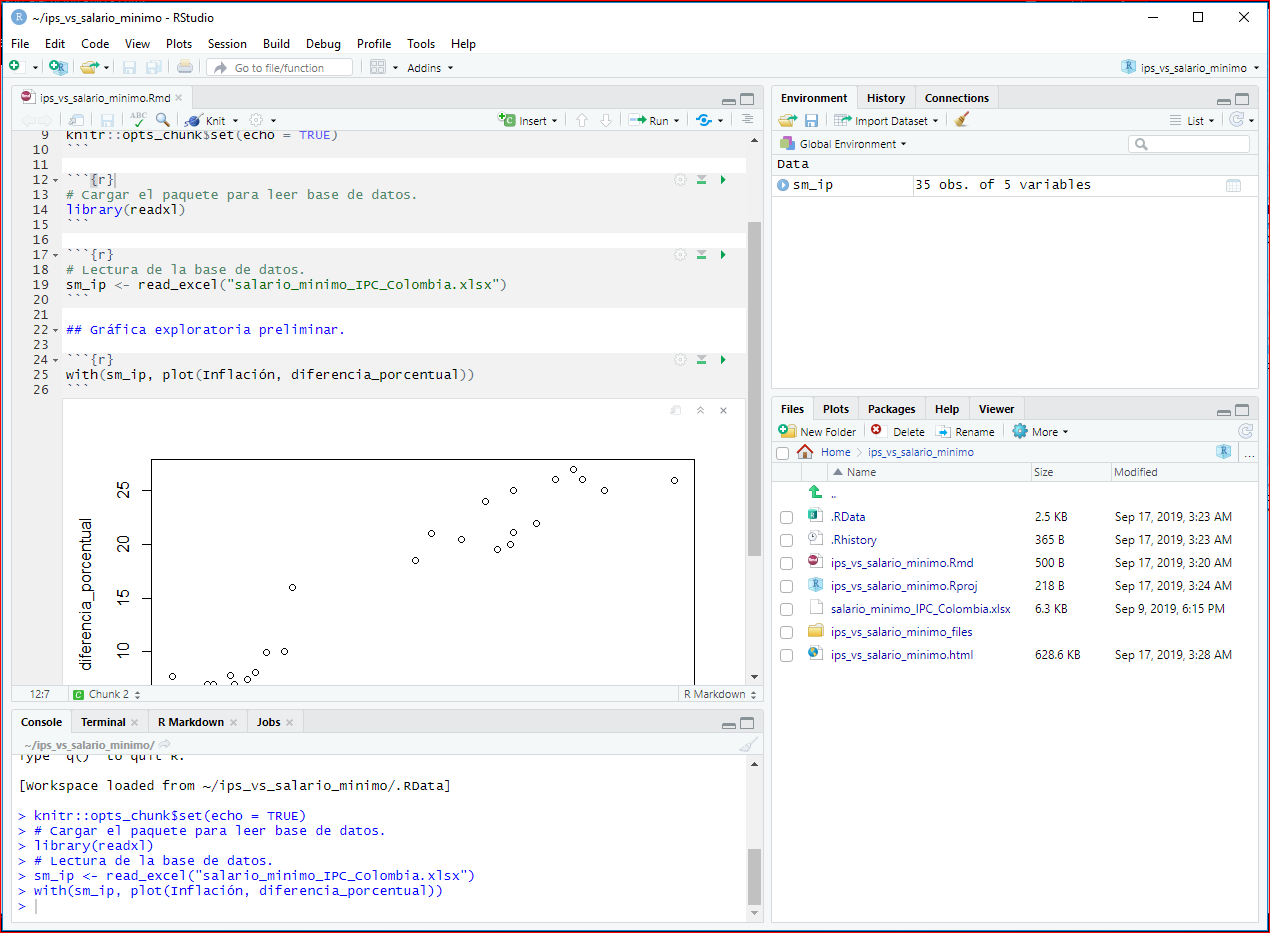Run all chunks above for readxl chunk
The width and height of the screenshot is (1270, 933).
pyautogui.click(x=702, y=180)
